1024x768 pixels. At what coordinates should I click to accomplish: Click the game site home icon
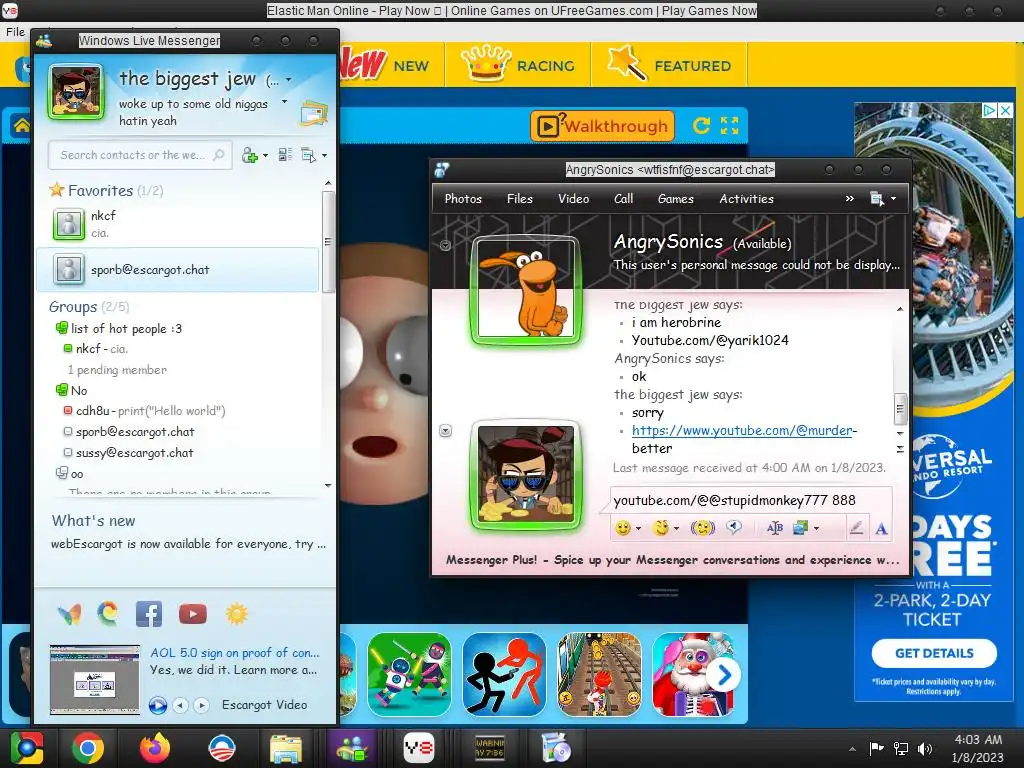pyautogui.click(x=22, y=125)
